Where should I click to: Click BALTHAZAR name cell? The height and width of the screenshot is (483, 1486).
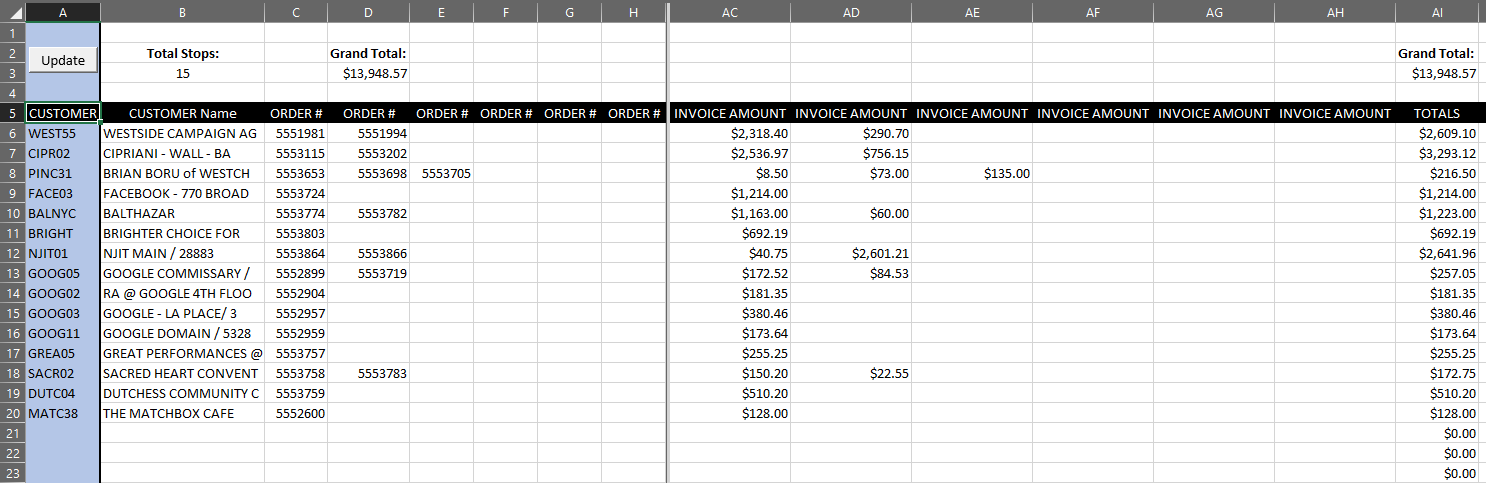coord(182,213)
